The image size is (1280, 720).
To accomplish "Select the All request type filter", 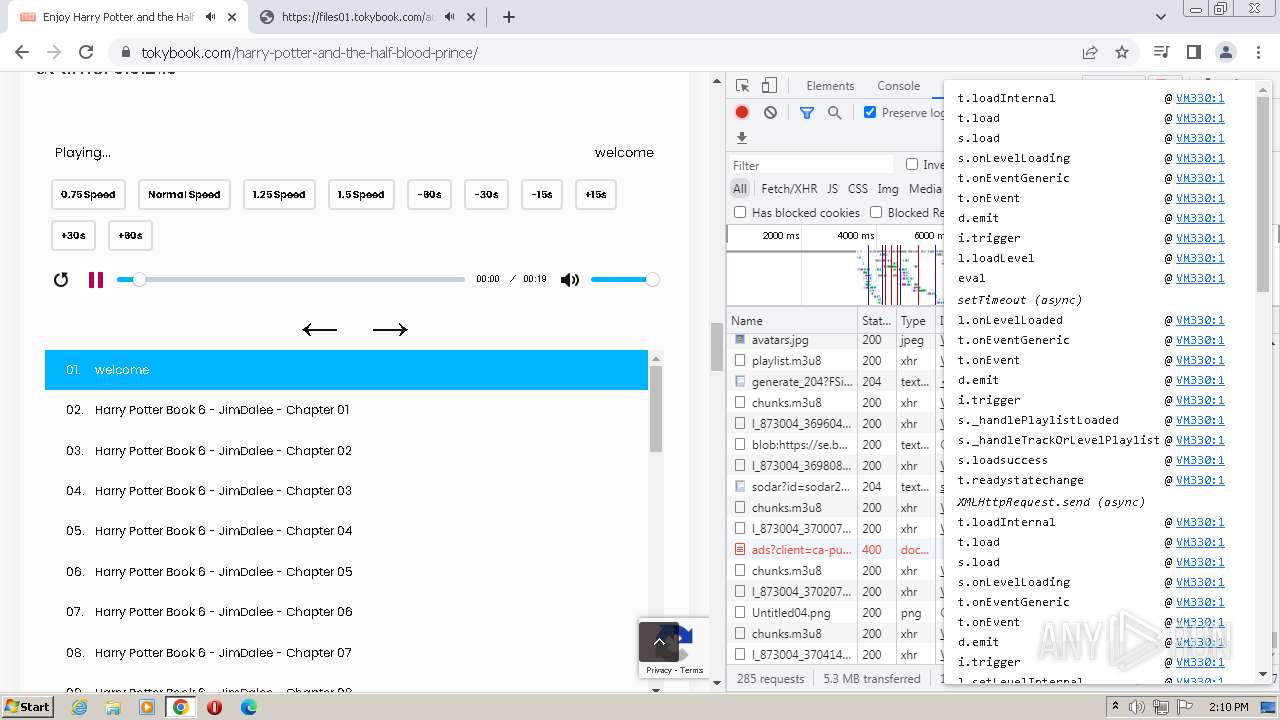I will [740, 188].
